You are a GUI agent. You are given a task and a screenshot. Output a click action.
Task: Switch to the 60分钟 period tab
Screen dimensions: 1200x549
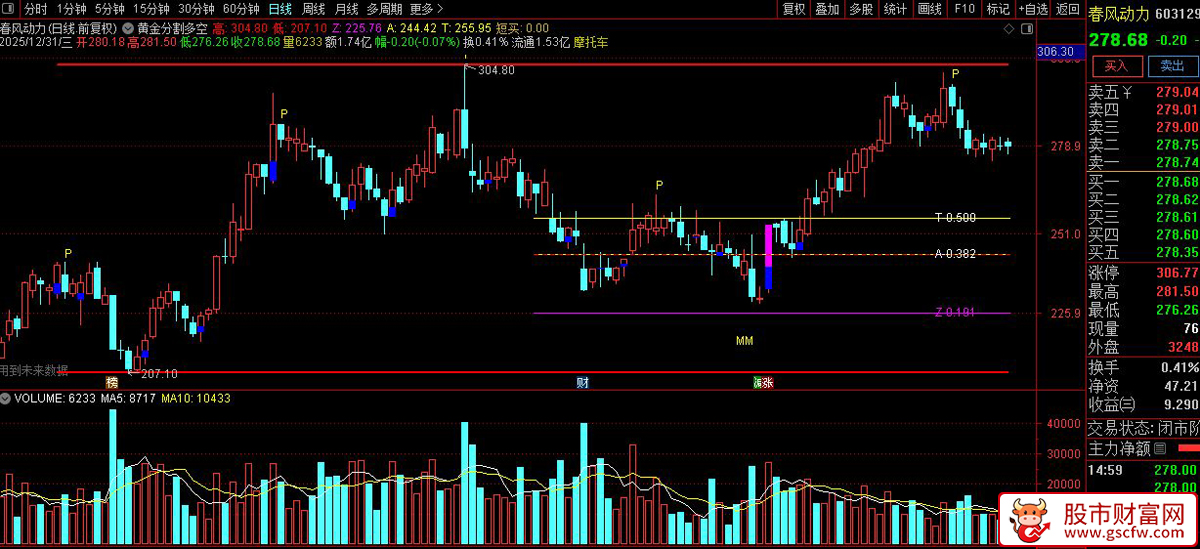(x=241, y=9)
